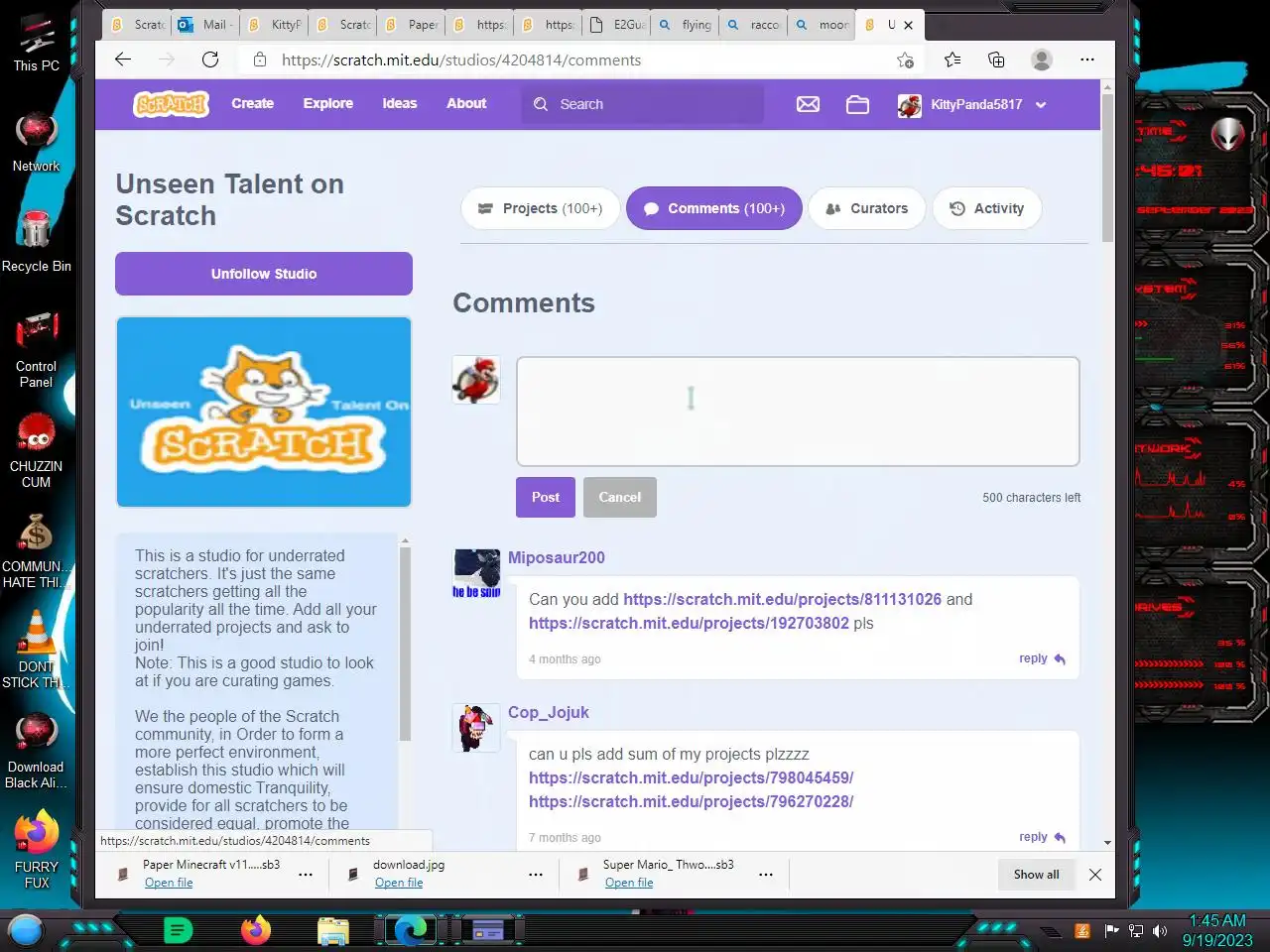Switch to the Activity tab

987,208
